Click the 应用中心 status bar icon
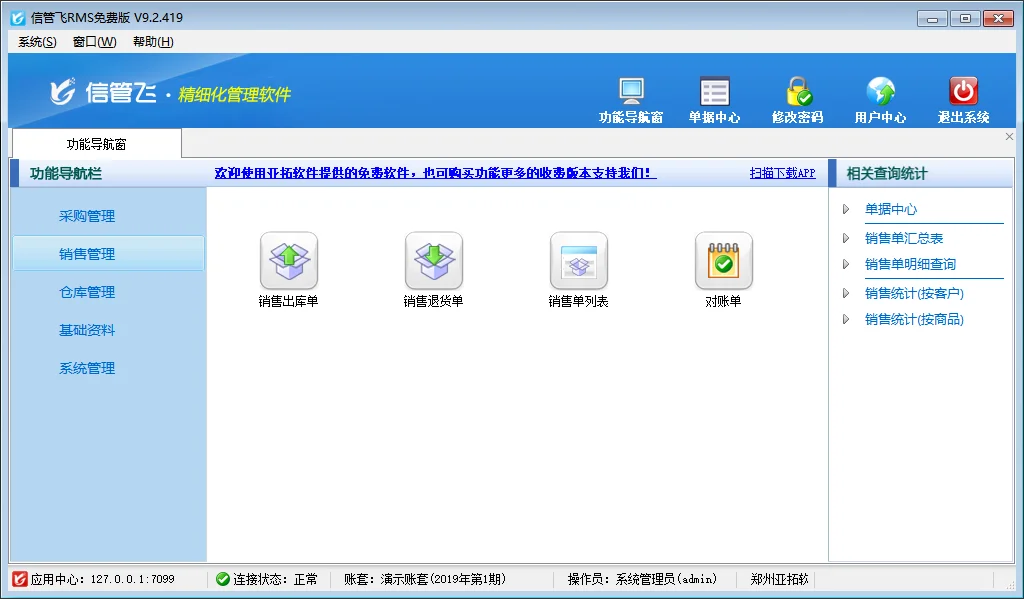The height and width of the screenshot is (599, 1024). click(20, 579)
